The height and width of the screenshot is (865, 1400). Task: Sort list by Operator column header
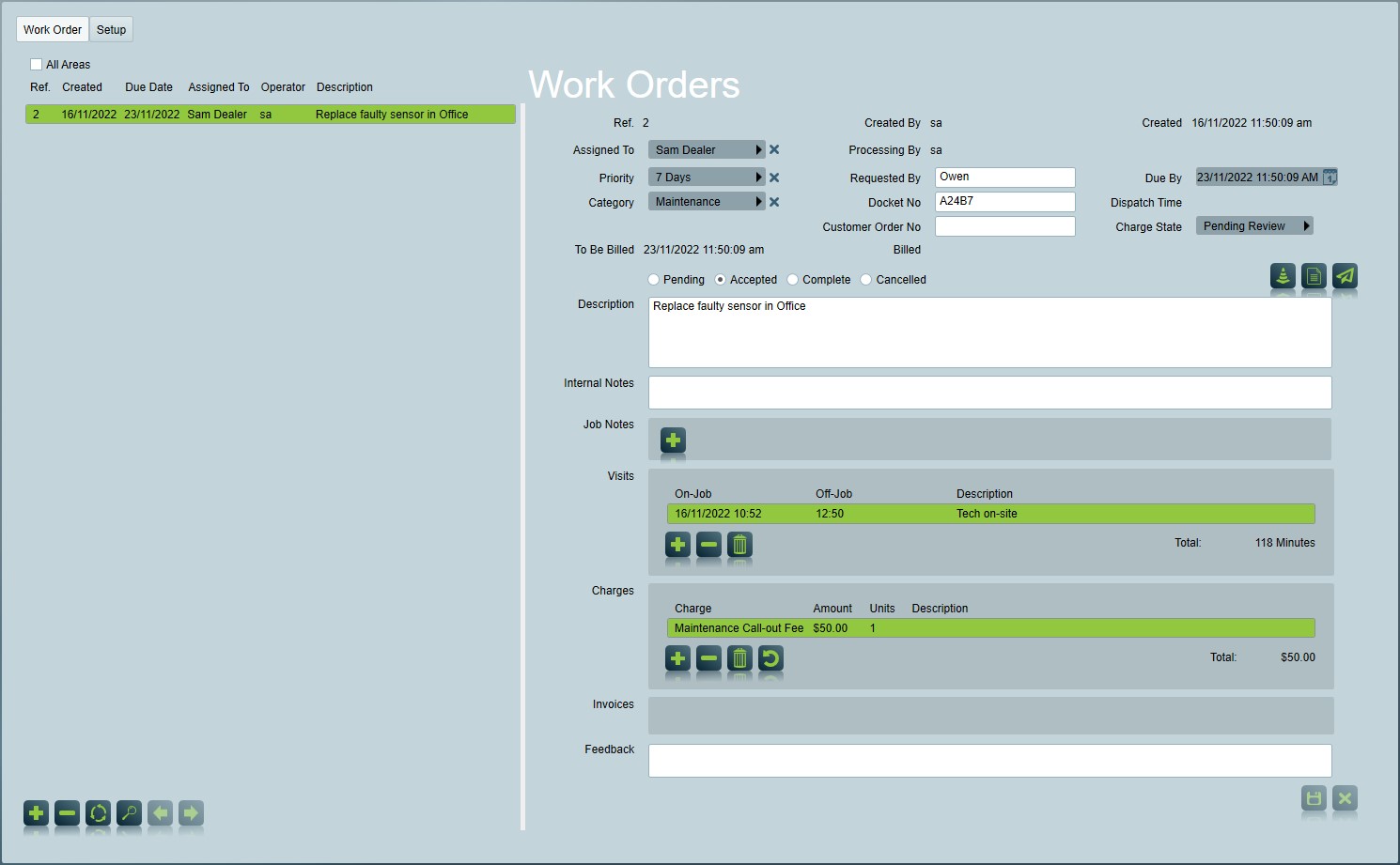pyautogui.click(x=283, y=87)
